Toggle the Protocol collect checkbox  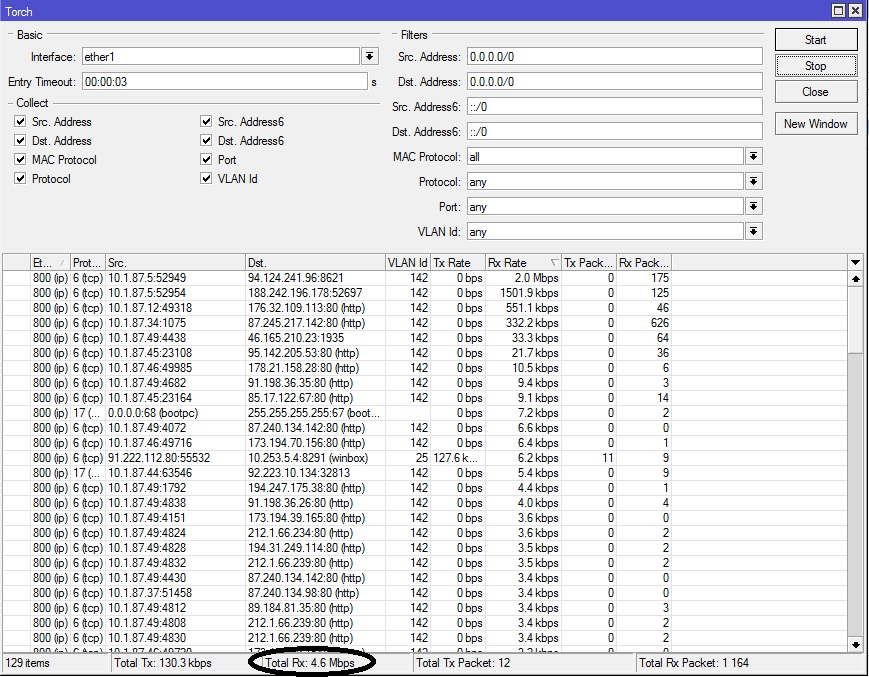point(21,178)
